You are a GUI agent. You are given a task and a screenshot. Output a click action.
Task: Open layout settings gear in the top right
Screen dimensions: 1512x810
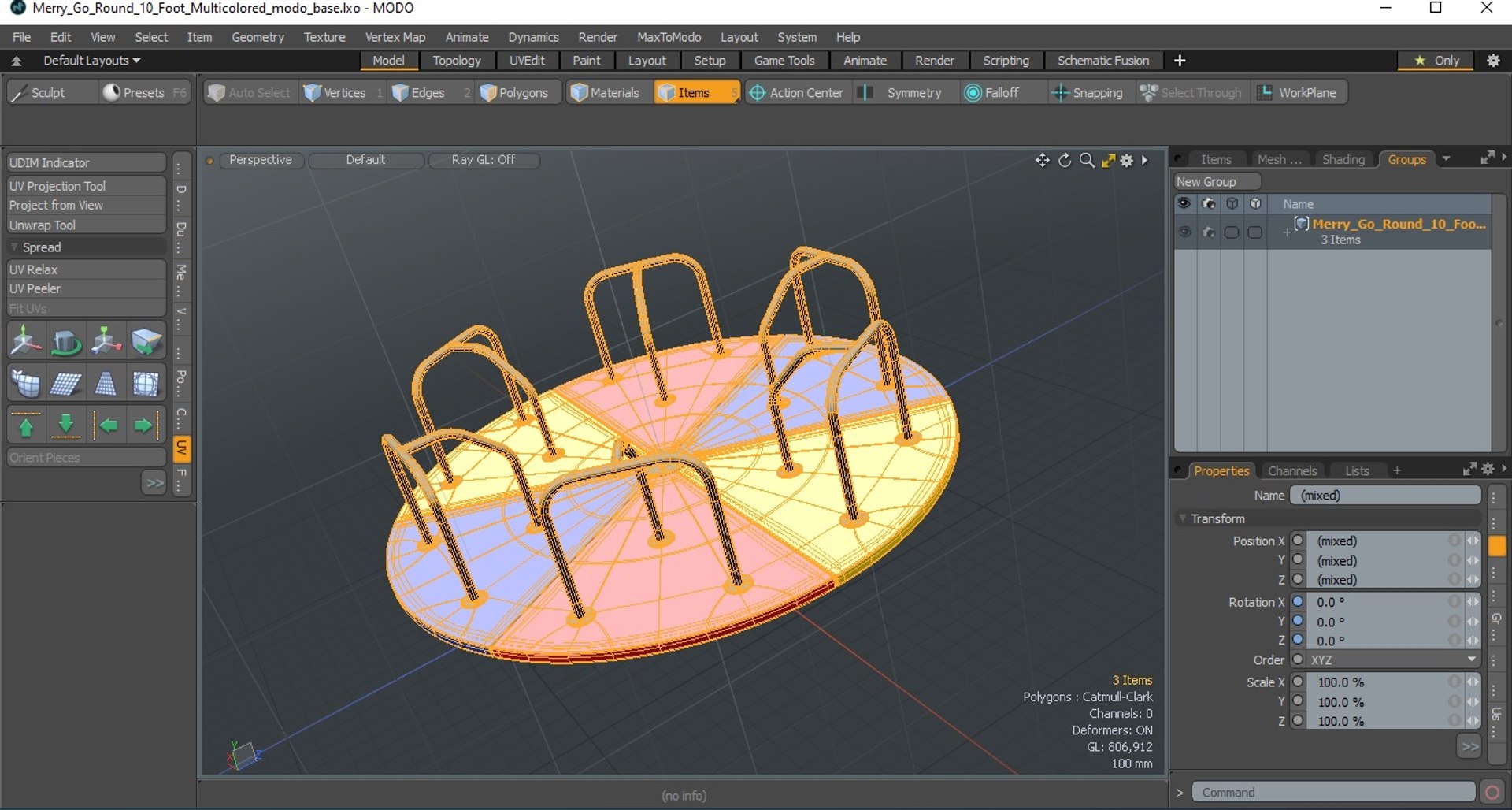tap(1493, 61)
